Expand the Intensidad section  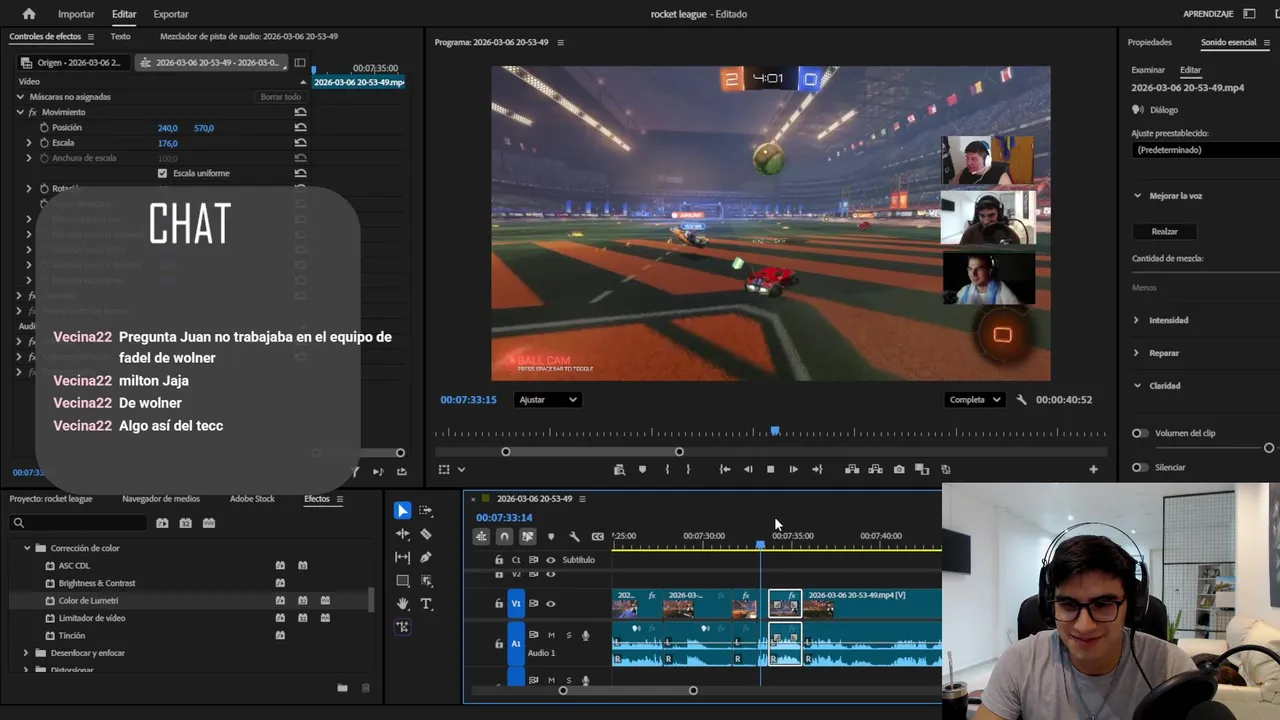1136,320
